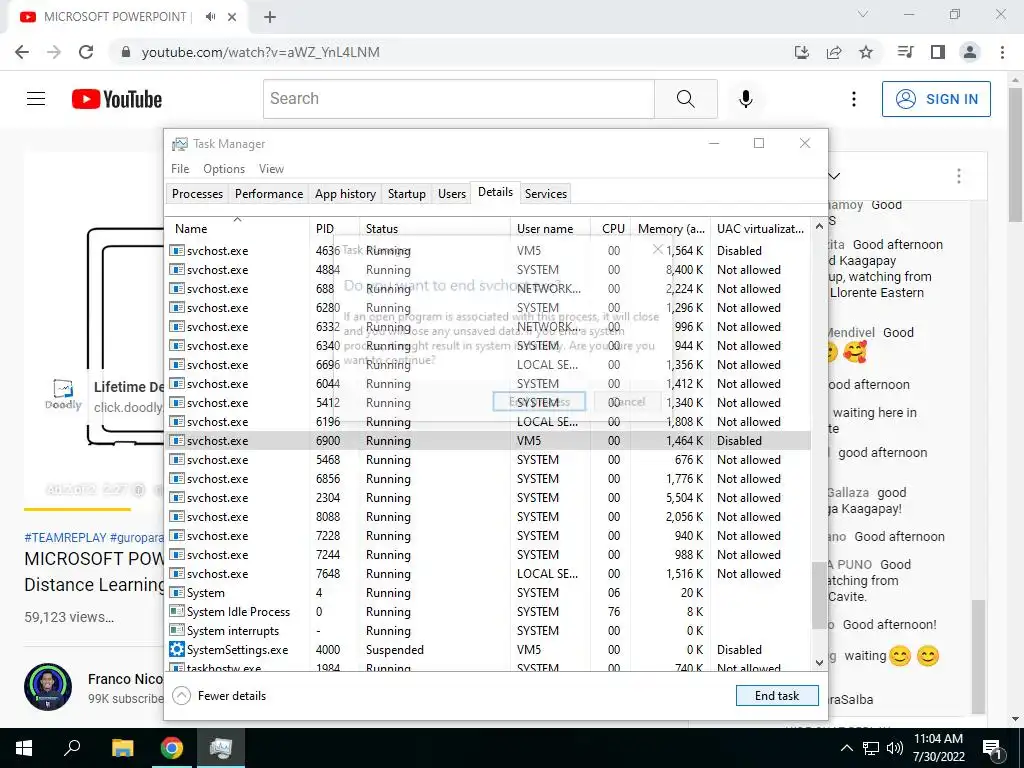The width and height of the screenshot is (1024, 768).
Task: Switch to the App history tab
Action: coord(345,194)
